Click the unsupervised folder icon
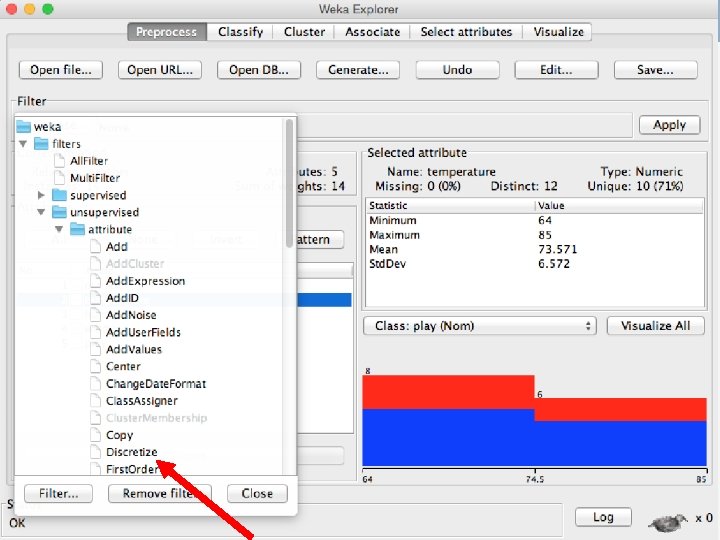The height and width of the screenshot is (540, 720). pyautogui.click(x=59, y=212)
